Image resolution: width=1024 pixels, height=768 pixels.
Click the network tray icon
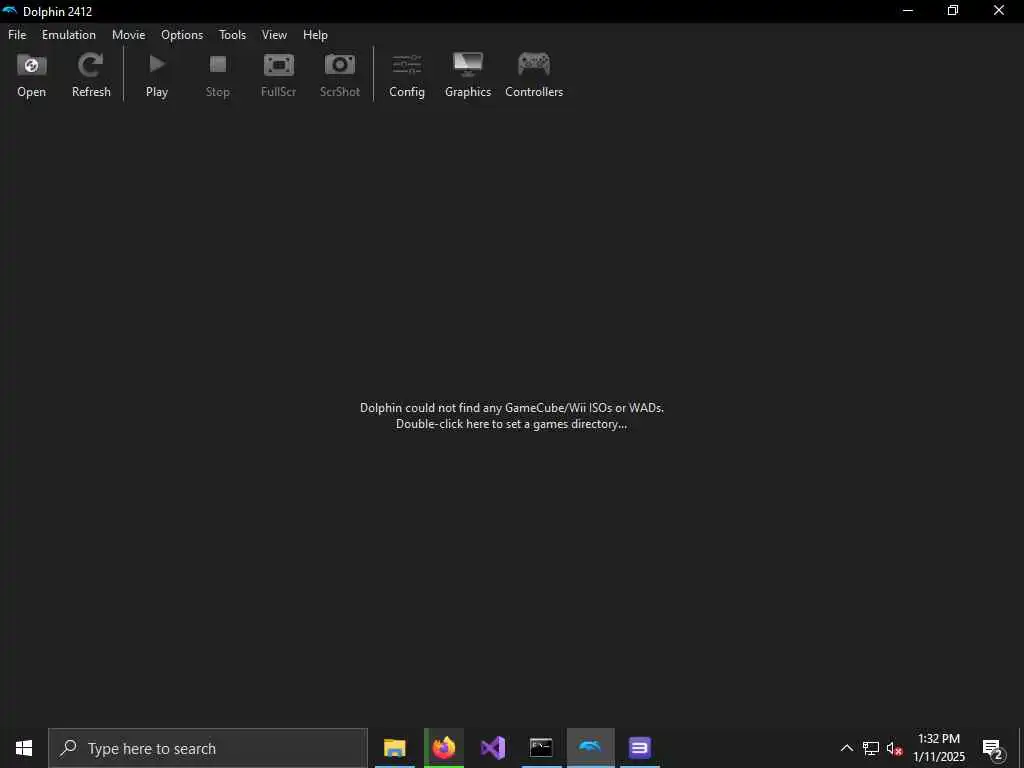pyautogui.click(x=871, y=748)
